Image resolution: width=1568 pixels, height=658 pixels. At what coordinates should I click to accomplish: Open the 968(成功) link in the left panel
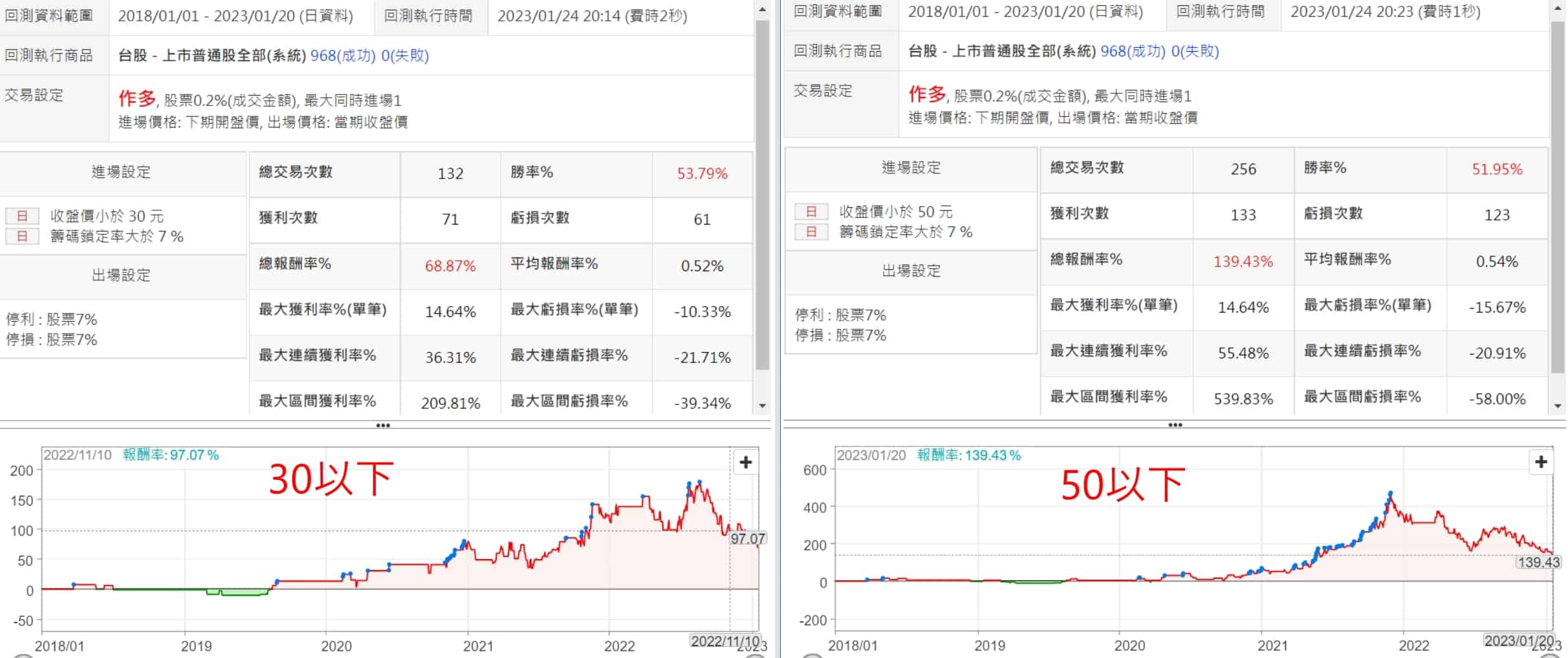343,56
